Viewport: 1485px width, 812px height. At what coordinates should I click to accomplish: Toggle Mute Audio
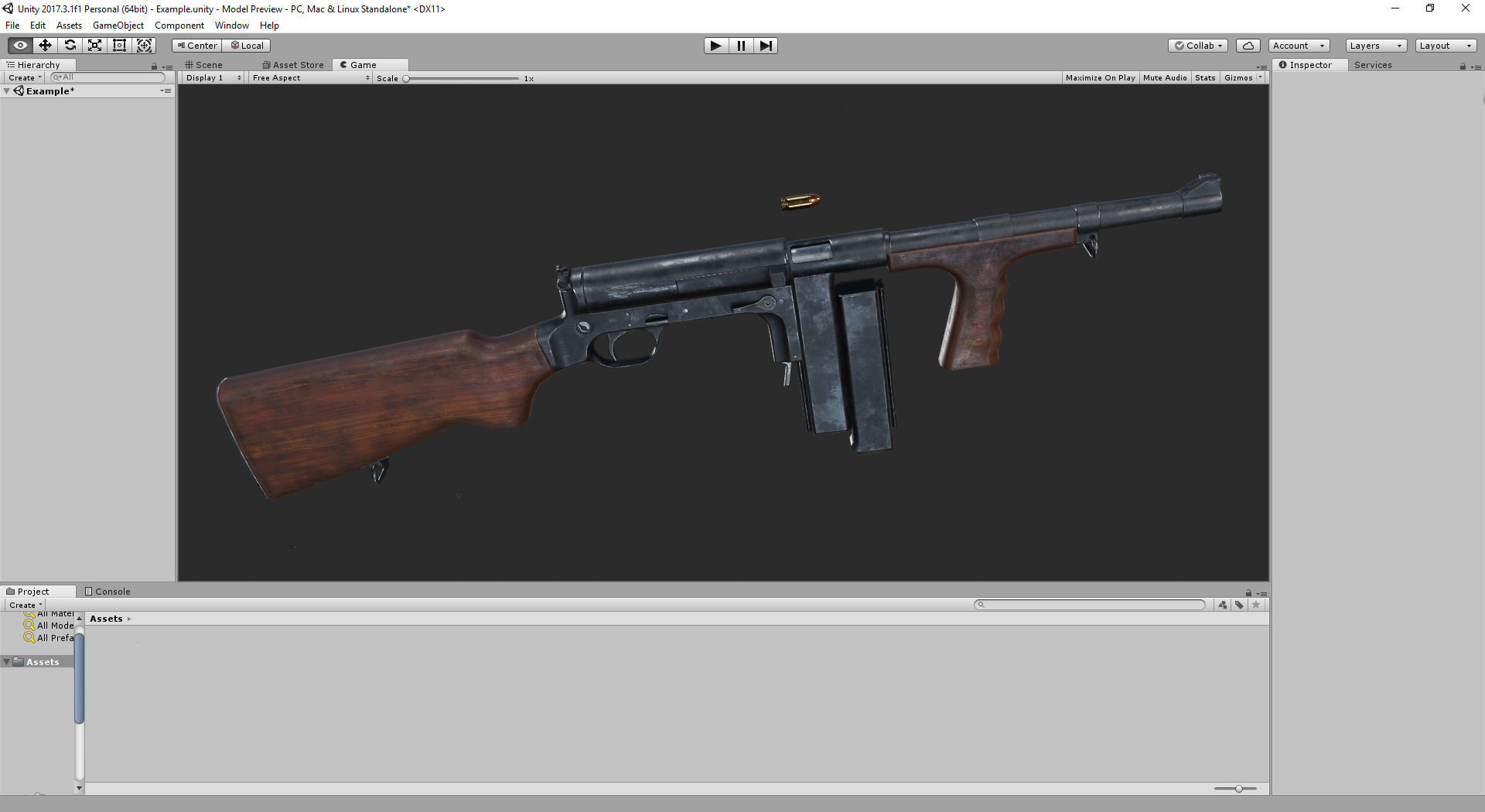1165,78
